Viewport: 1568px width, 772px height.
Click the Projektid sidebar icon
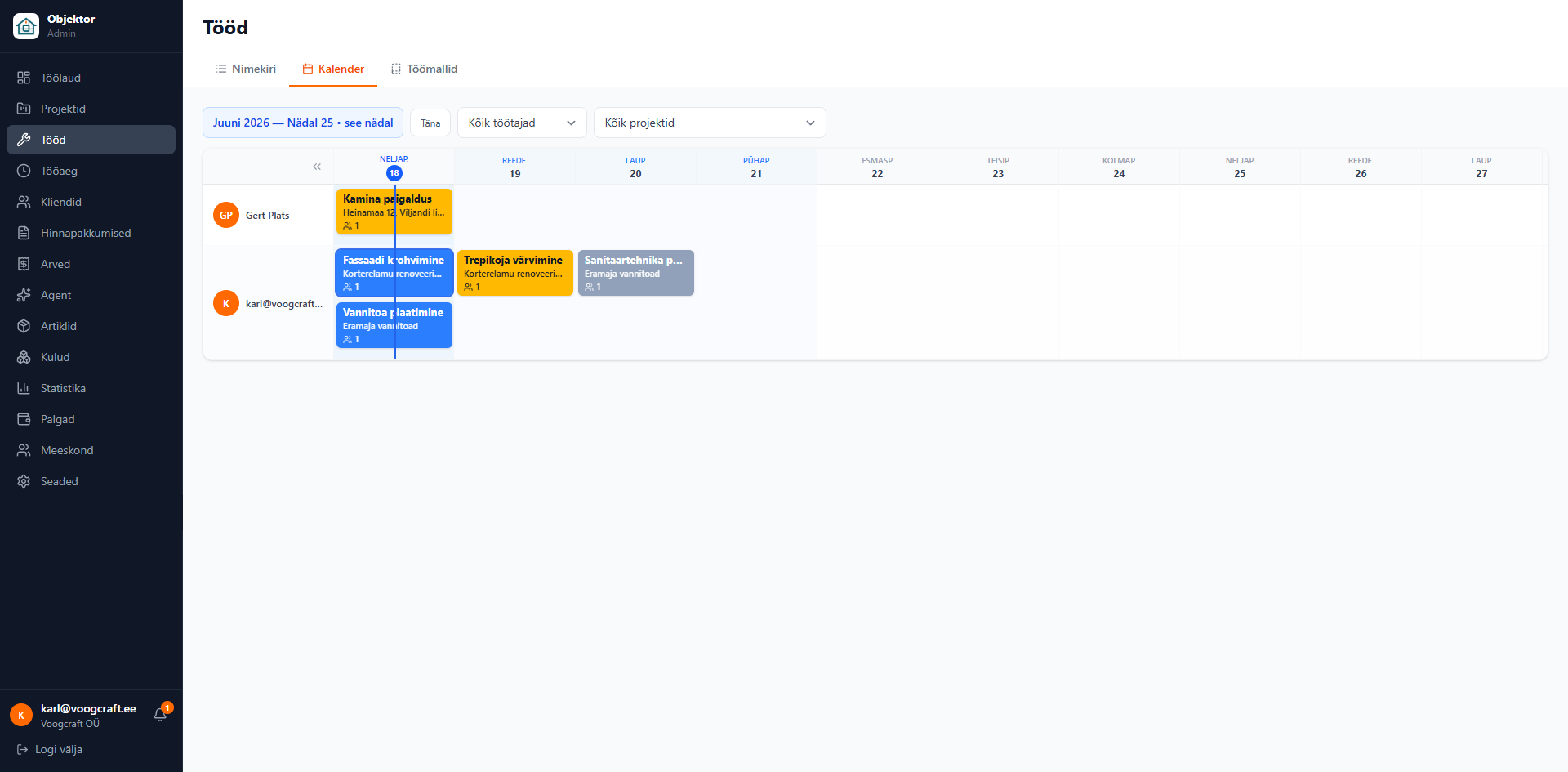24,109
